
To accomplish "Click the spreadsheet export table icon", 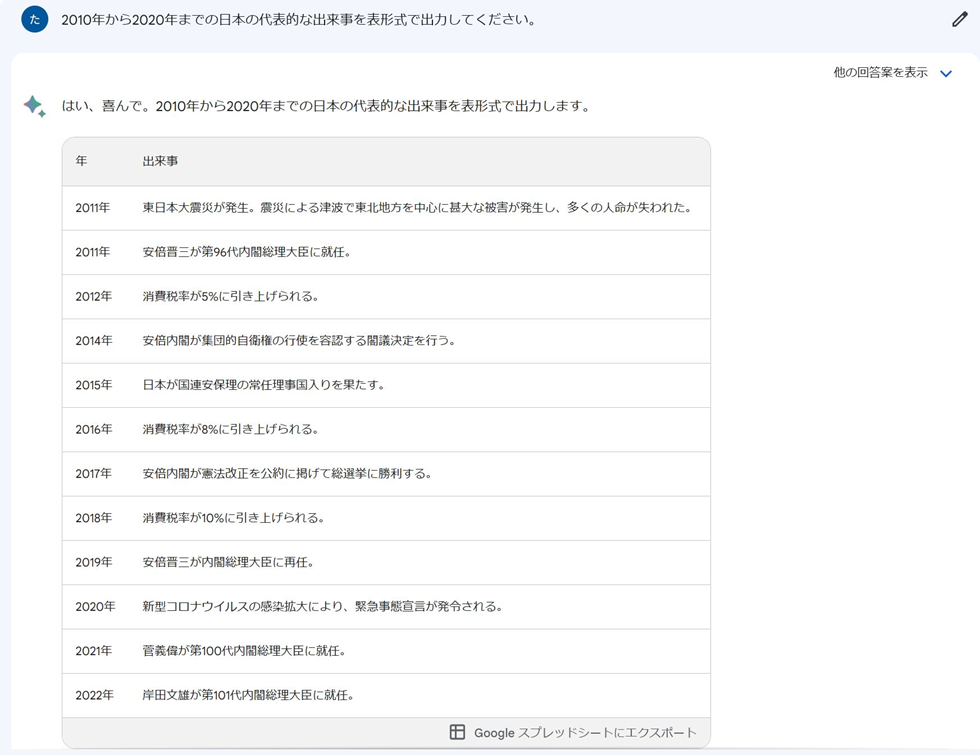I will tap(458, 732).
